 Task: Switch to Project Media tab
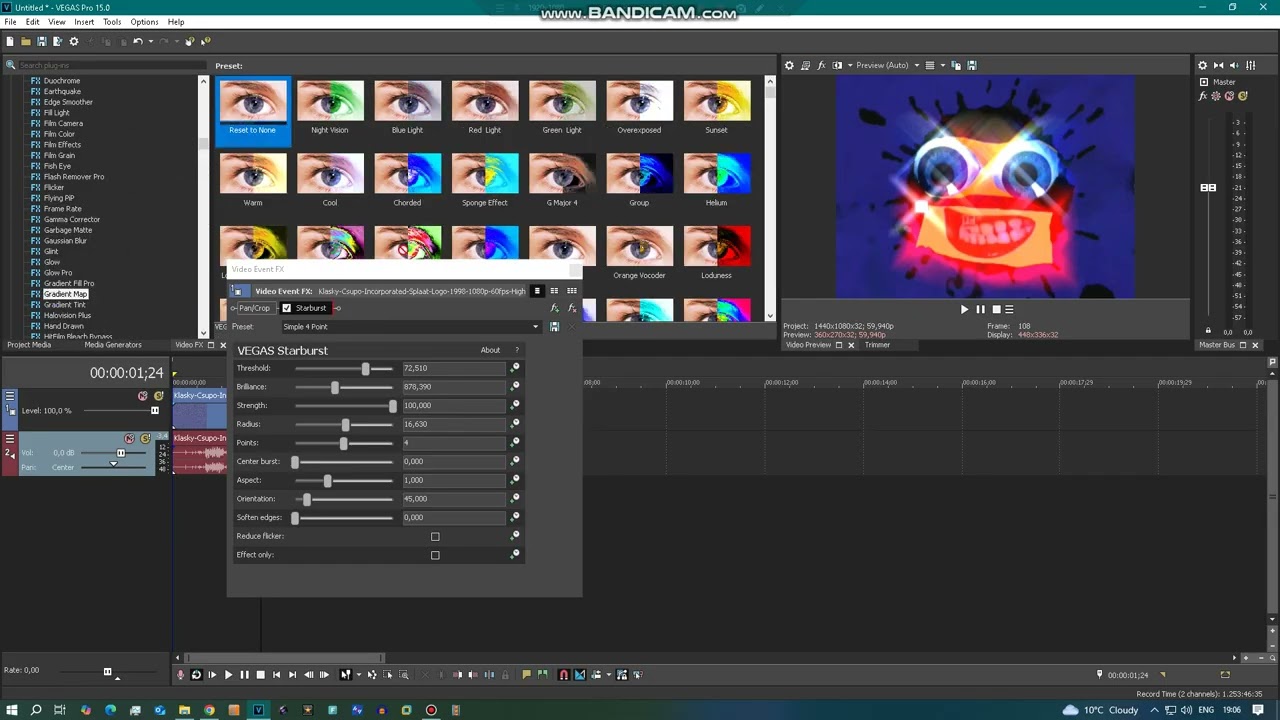coord(29,345)
